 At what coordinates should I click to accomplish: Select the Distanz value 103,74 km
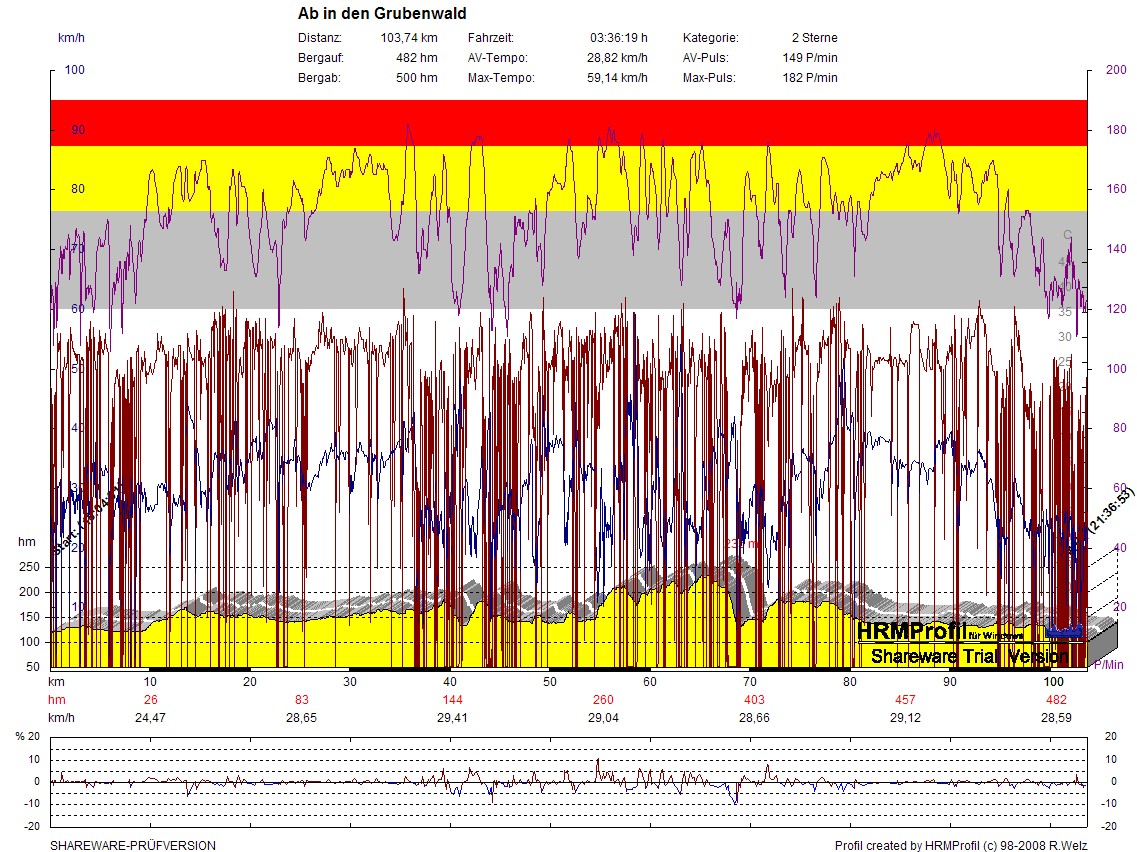[x=409, y=38]
